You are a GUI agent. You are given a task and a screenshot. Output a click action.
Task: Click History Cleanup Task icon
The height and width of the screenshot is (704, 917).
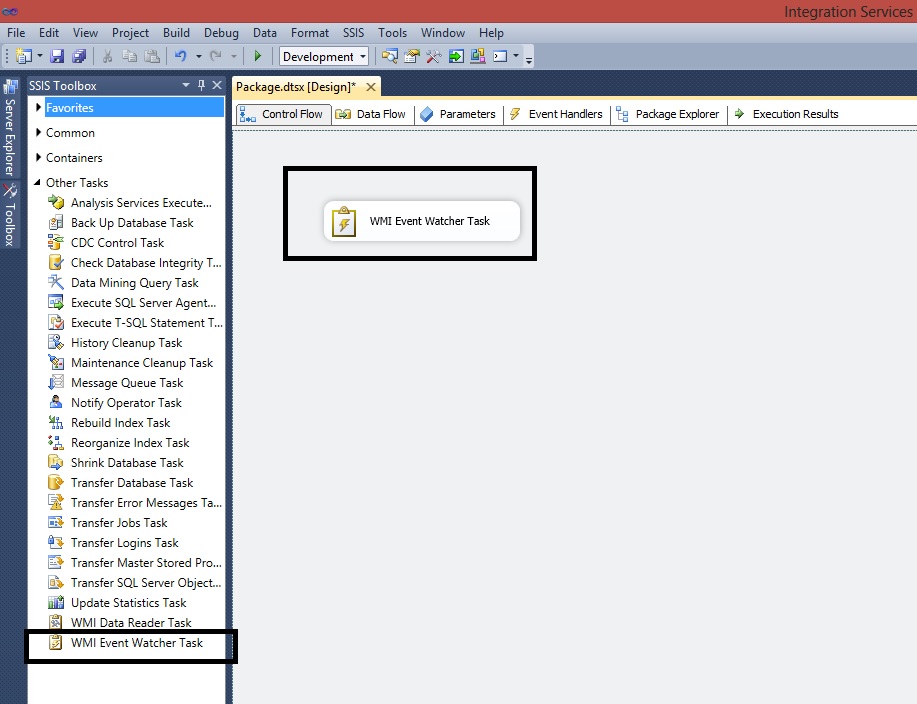click(56, 343)
